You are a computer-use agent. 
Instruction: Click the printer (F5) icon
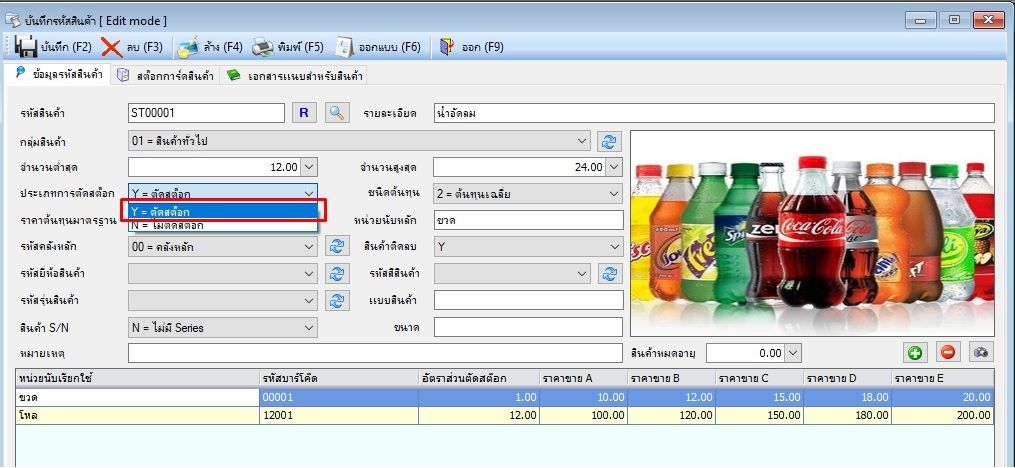point(262,47)
